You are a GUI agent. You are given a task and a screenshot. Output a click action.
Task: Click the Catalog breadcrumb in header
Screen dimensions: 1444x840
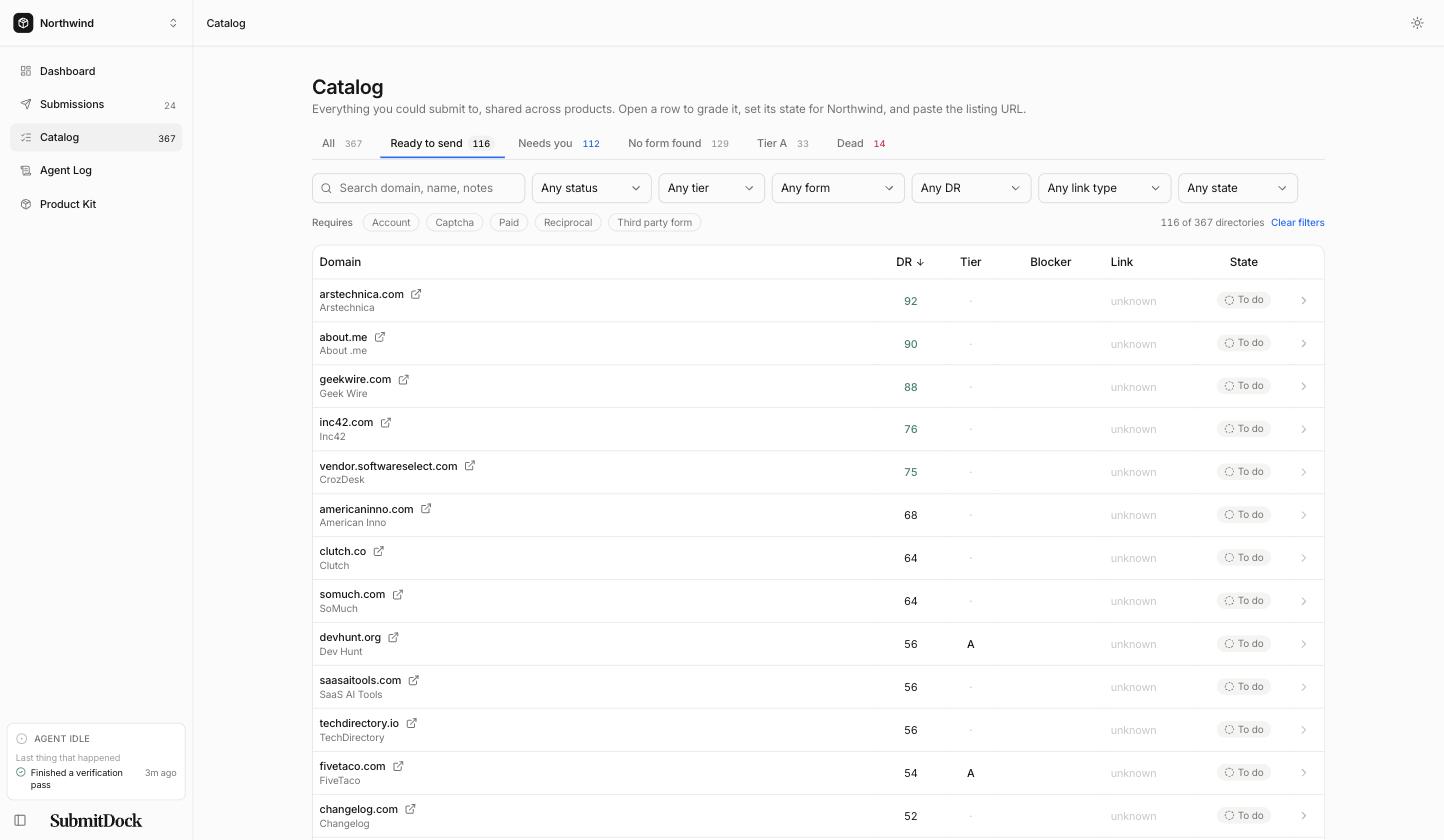[226, 23]
